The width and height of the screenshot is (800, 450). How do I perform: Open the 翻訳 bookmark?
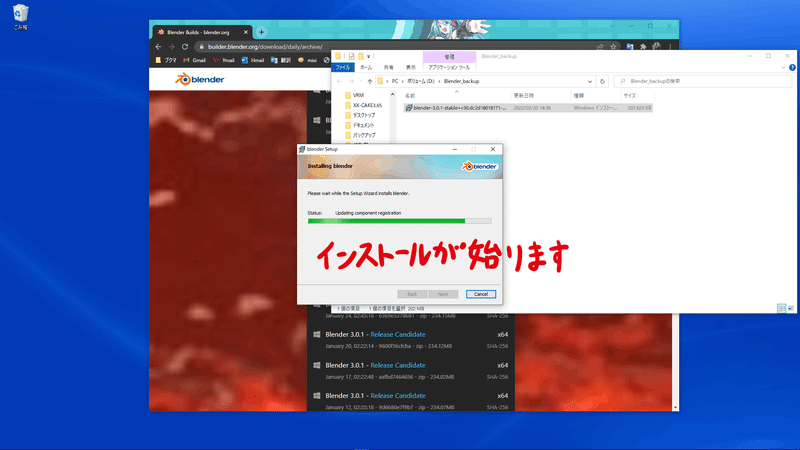pos(281,60)
